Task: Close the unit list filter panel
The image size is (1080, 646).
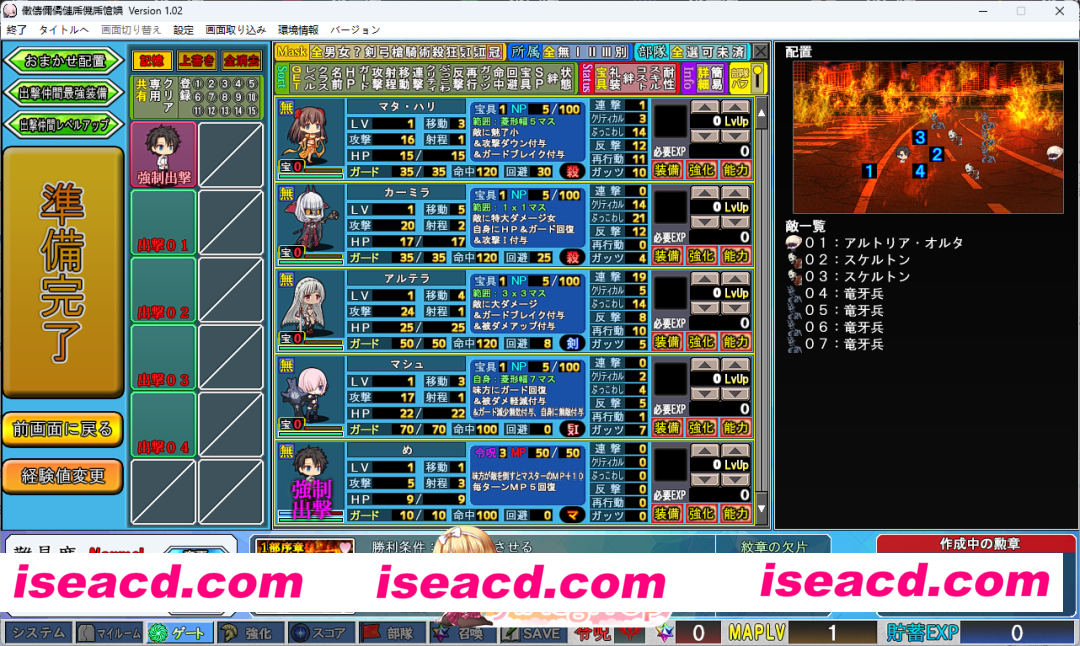Action: [760, 52]
